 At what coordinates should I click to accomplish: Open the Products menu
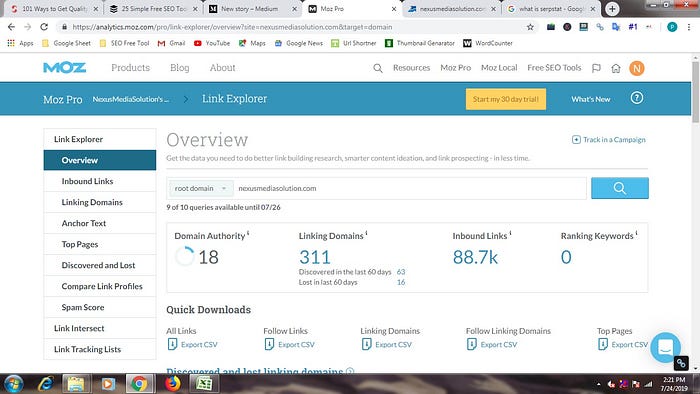[130, 68]
